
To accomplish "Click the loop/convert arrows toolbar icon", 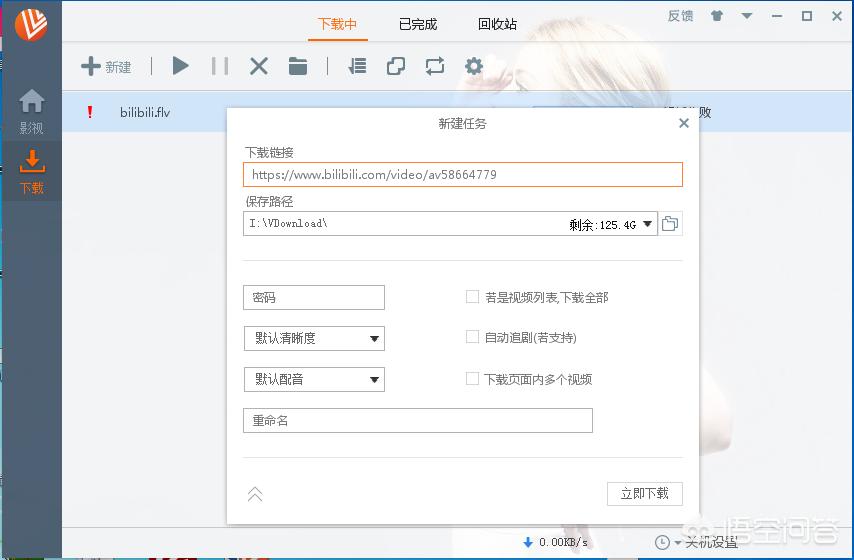I will click(x=434, y=66).
